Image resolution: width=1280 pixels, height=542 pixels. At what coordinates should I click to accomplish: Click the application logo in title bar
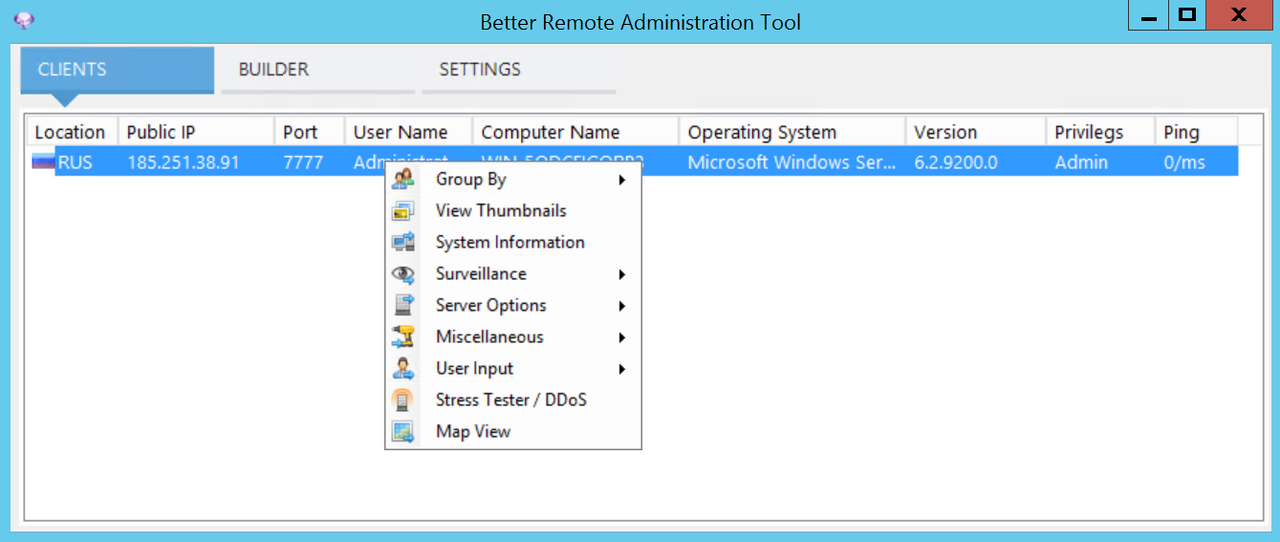(24, 20)
